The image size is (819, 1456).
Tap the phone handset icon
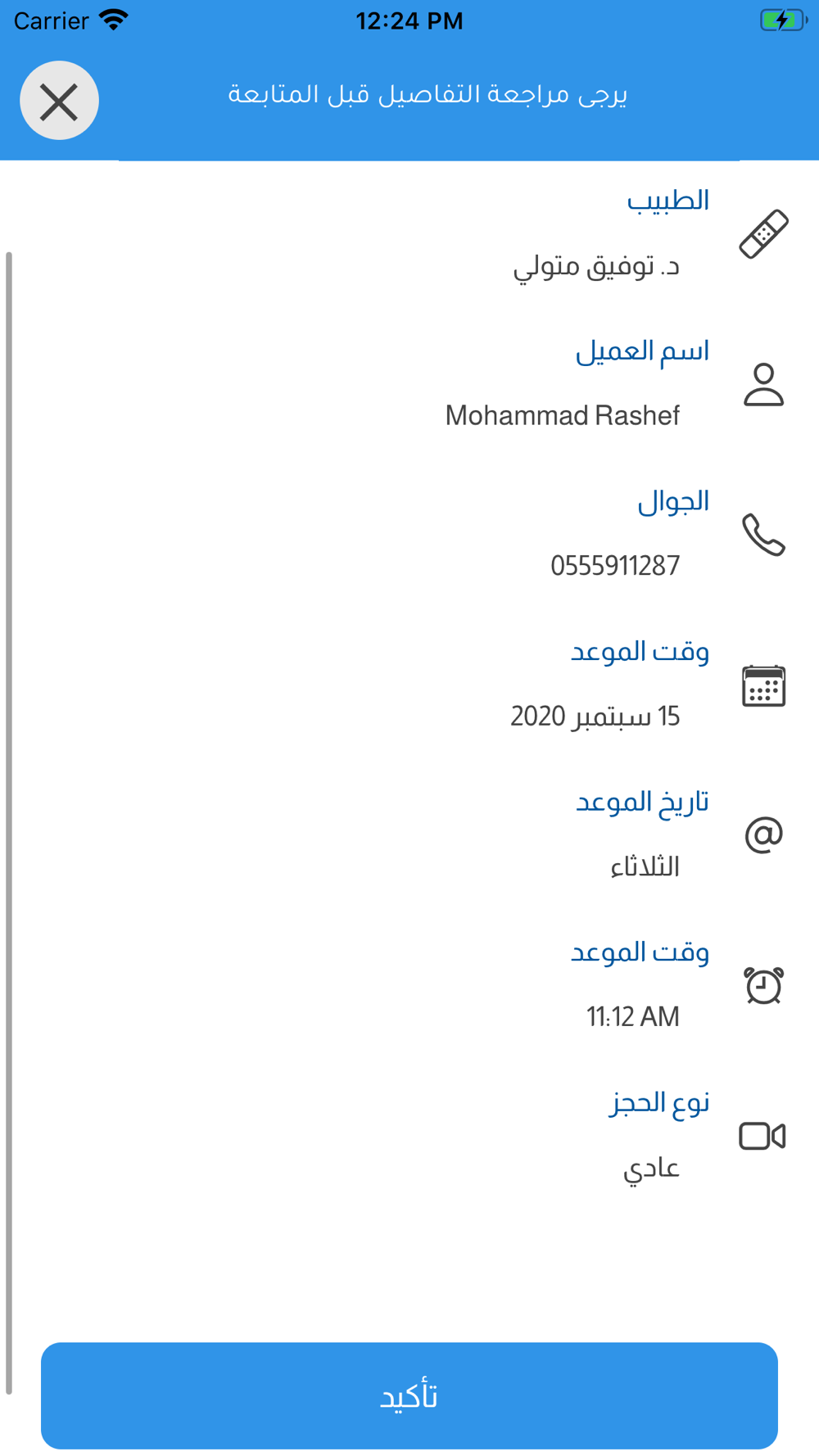[x=763, y=535]
